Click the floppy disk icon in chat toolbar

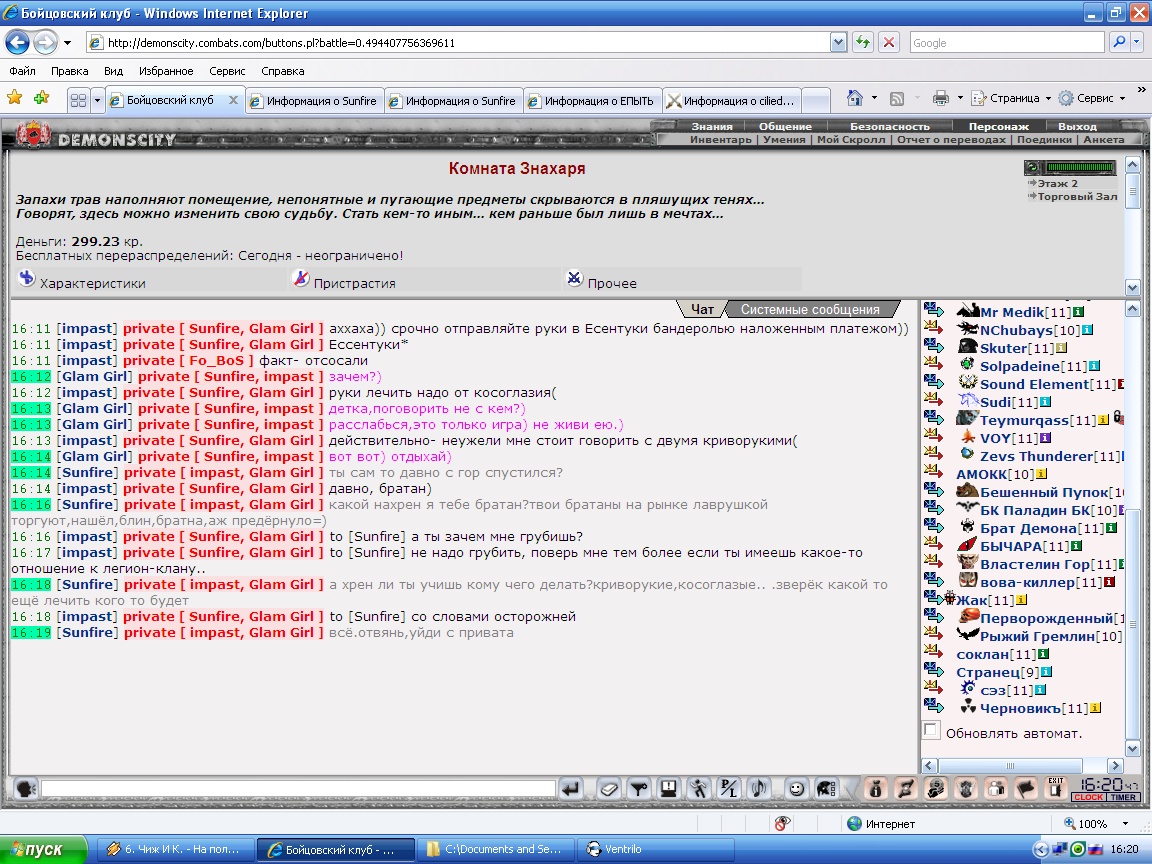click(669, 789)
